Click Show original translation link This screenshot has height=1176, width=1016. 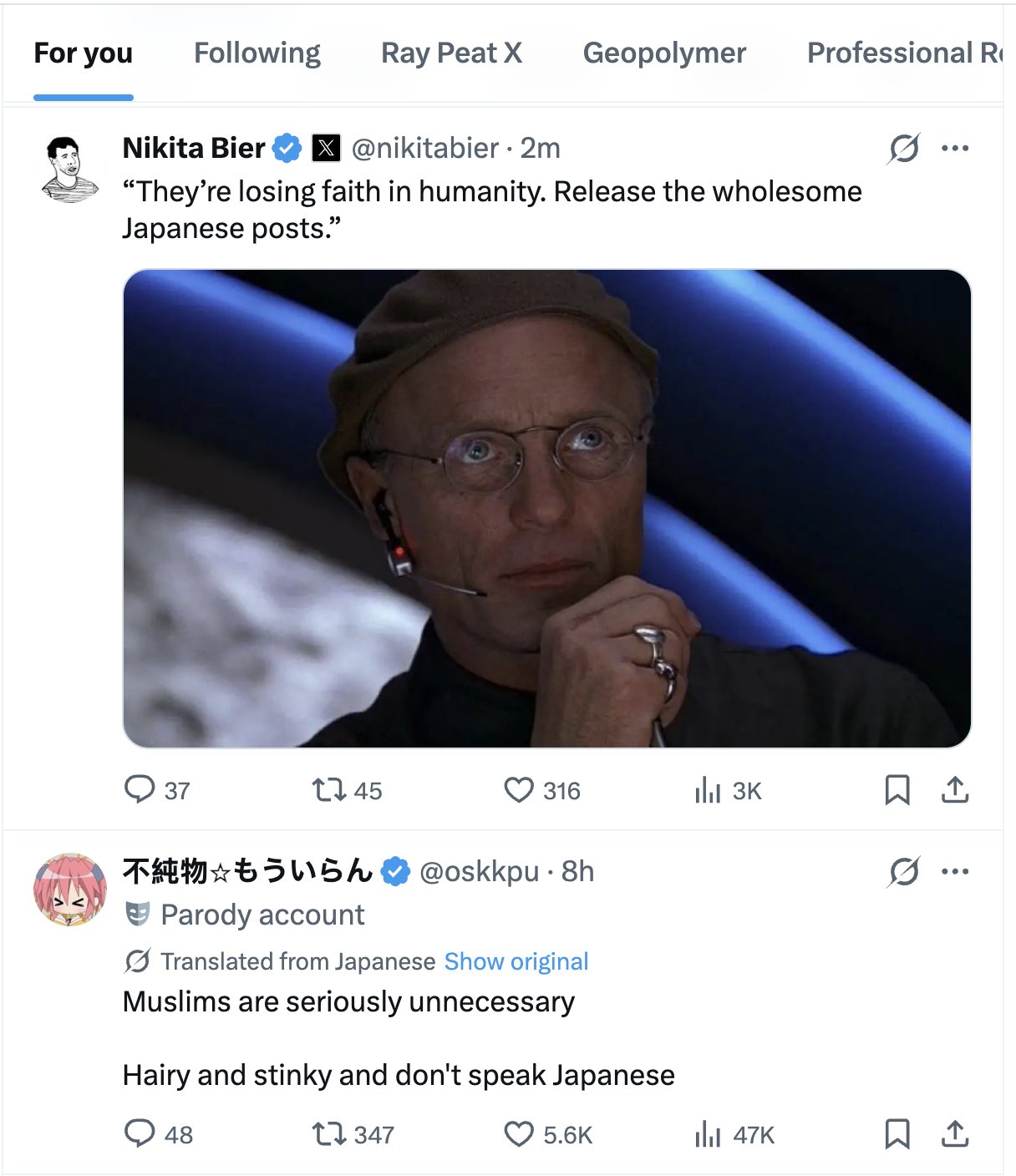pos(516,961)
